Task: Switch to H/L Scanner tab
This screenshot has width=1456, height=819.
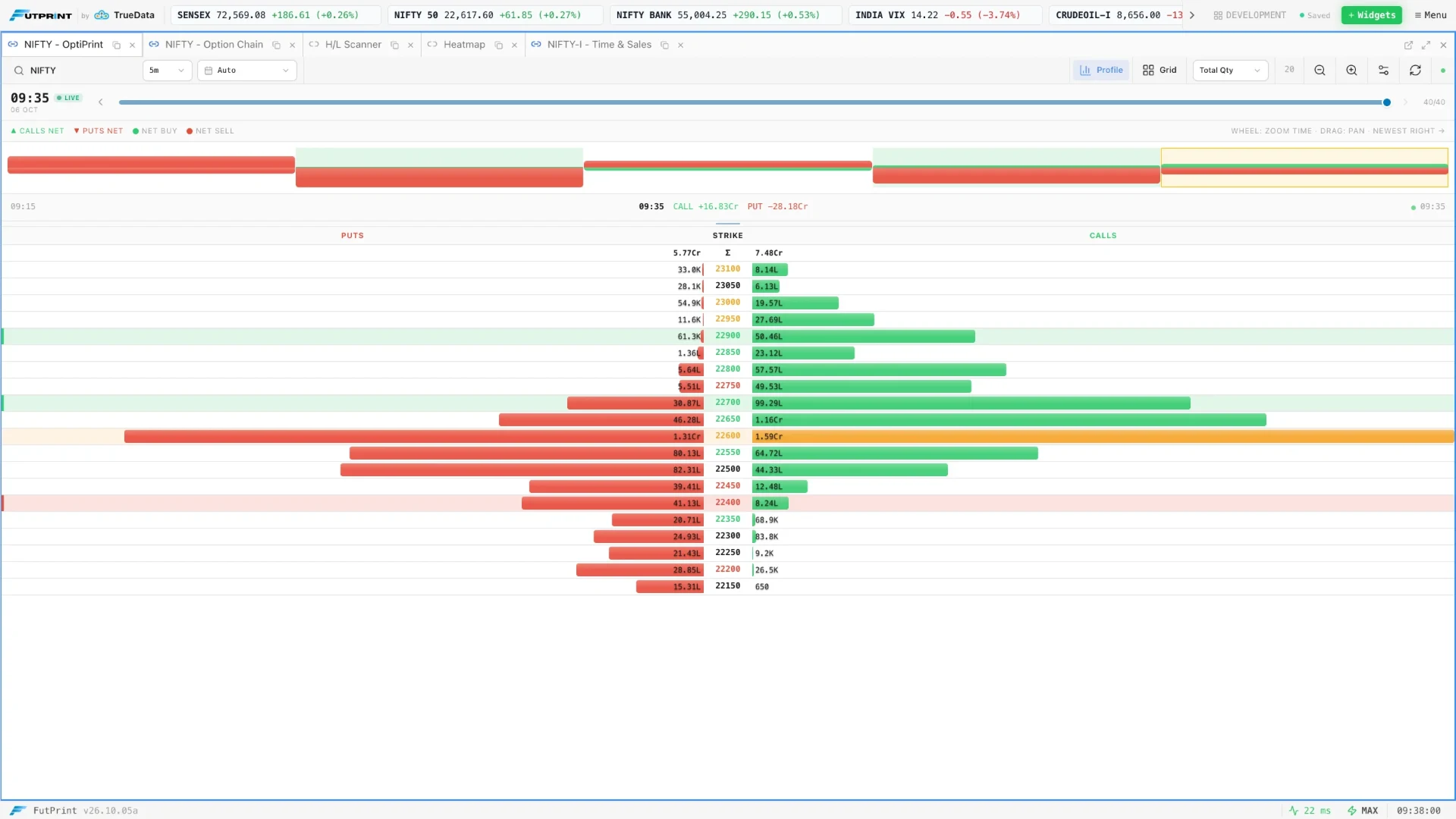Action: [x=353, y=45]
